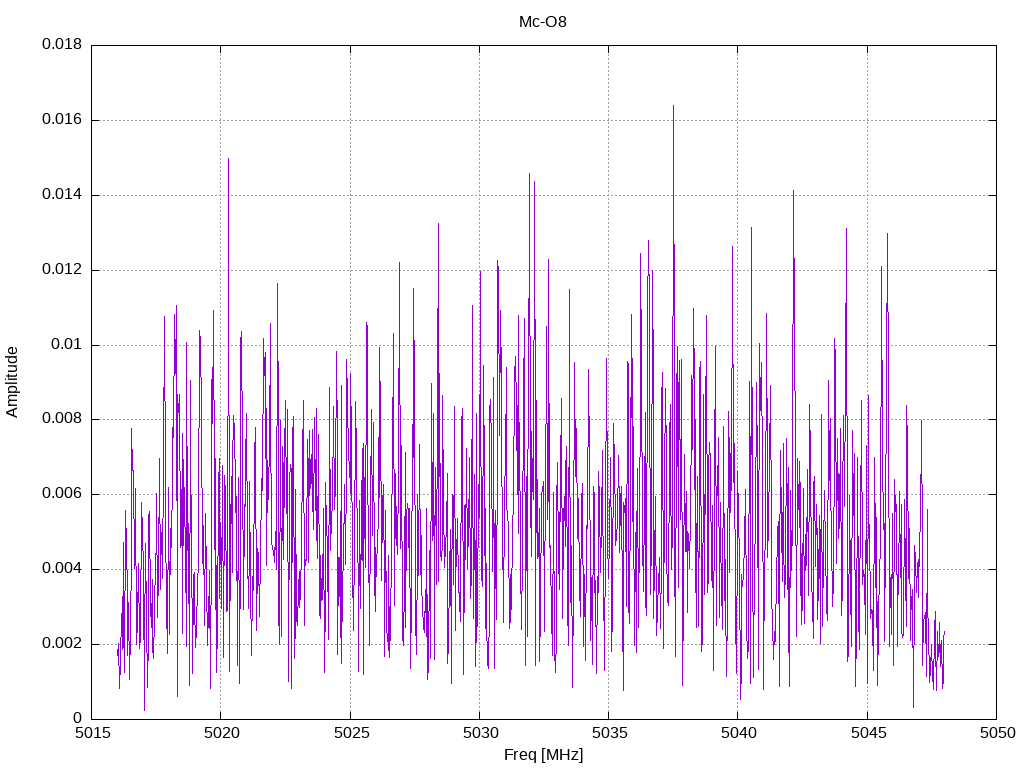Click the Amplitude axis label
The width and height of the screenshot is (1024, 768).
[12, 382]
